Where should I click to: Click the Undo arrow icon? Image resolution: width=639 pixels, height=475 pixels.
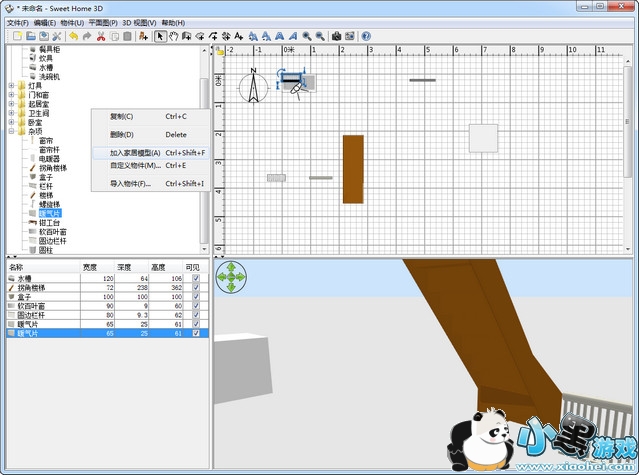click(x=73, y=36)
